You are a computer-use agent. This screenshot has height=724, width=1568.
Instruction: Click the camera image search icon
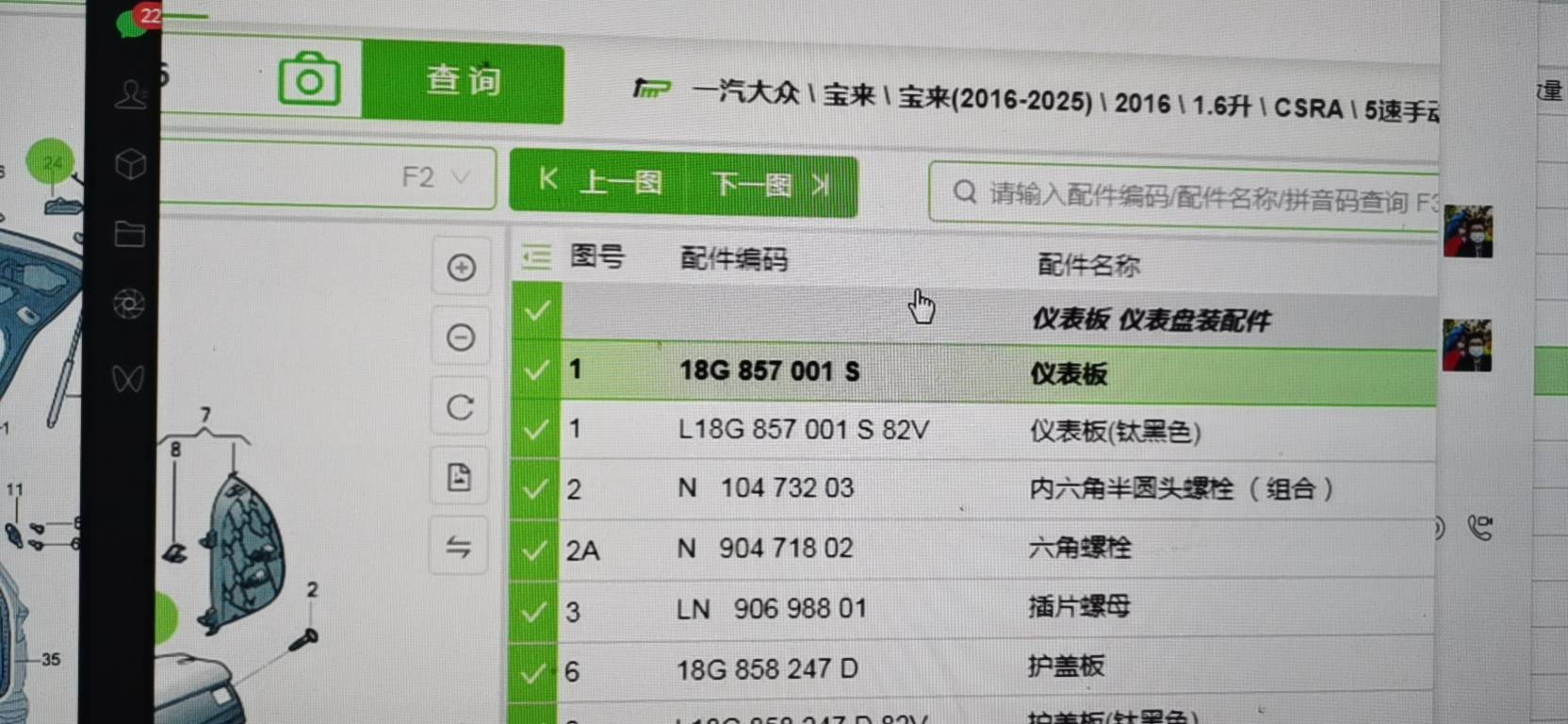point(309,80)
